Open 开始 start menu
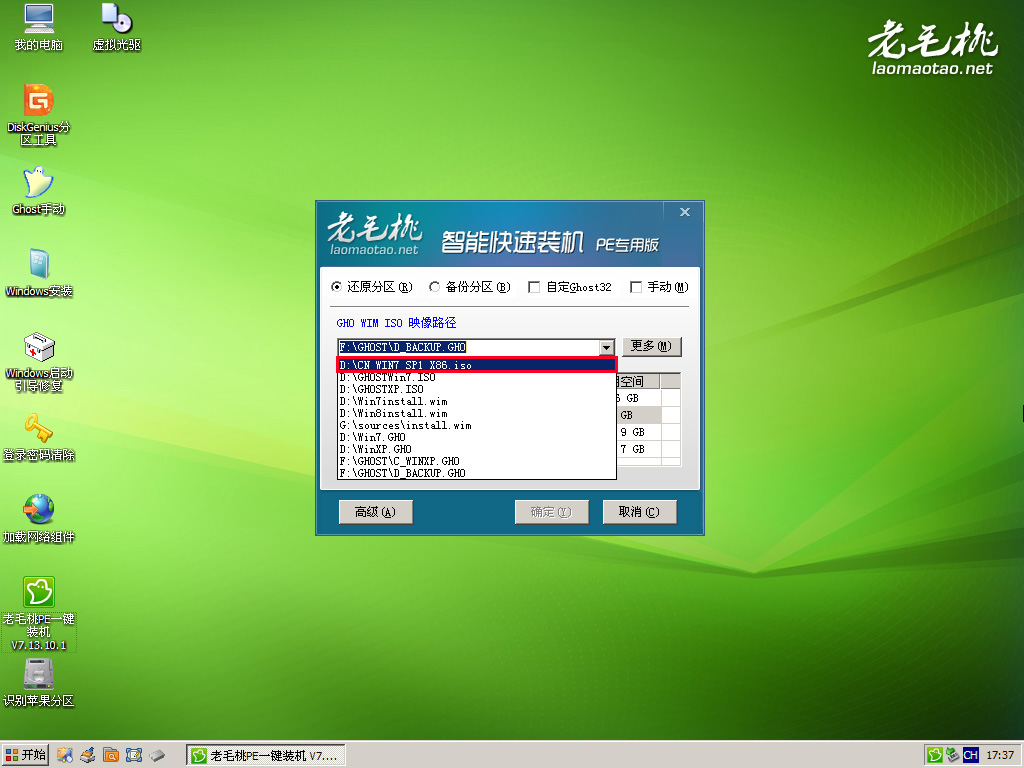This screenshot has height=768, width=1024. click(25, 756)
